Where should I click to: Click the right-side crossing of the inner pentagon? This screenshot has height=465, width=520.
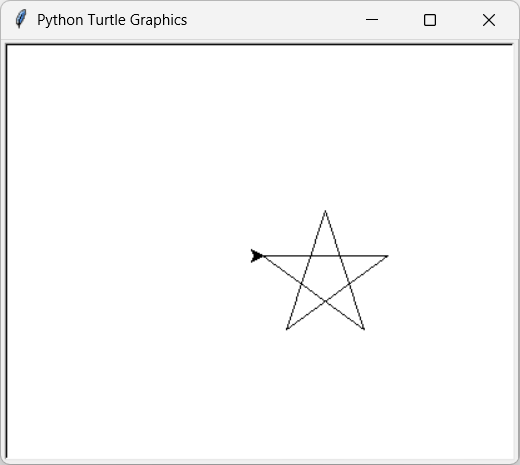pos(349,284)
